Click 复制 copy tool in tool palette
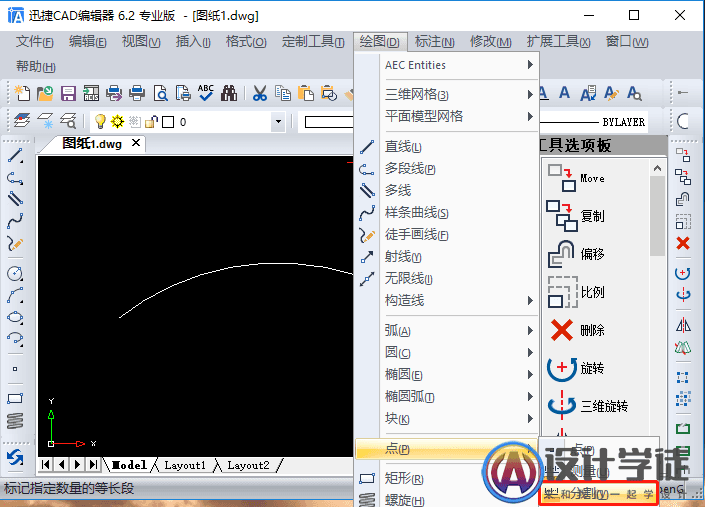The width and height of the screenshot is (705, 507). [576, 216]
